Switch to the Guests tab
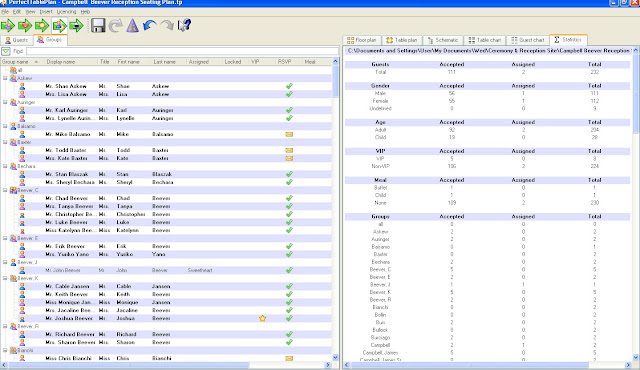The image size is (640, 370). point(17,40)
